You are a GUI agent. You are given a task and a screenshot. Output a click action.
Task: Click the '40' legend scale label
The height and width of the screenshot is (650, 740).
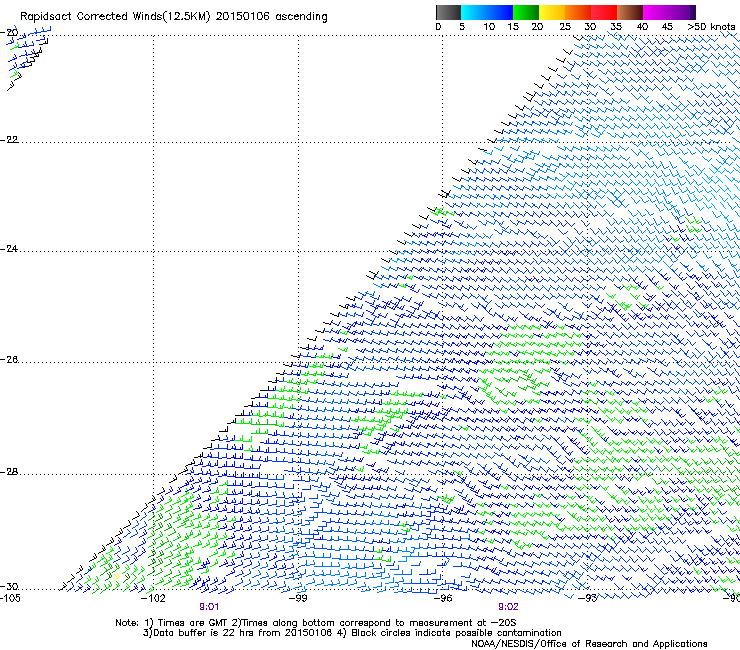642,27
